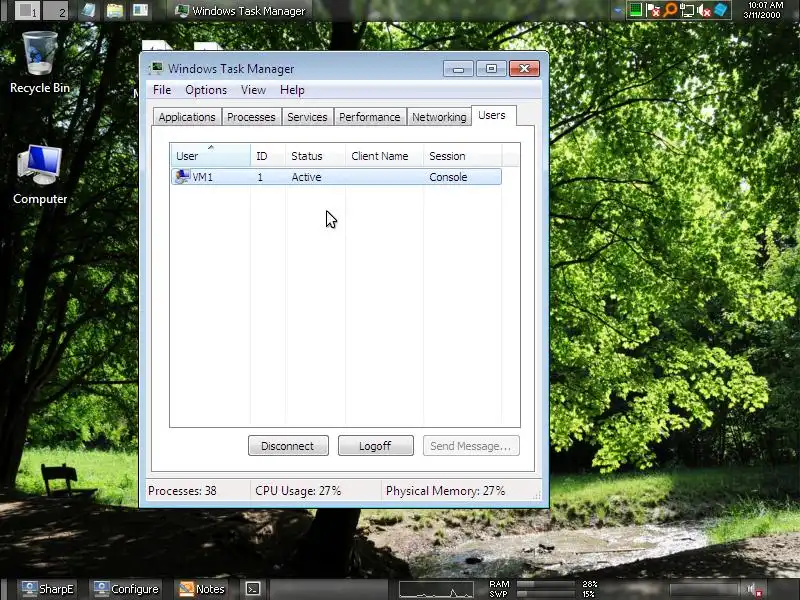Screen dimensions: 800x600
Task: Open Notes from the bottom bar
Action: click(x=202, y=589)
